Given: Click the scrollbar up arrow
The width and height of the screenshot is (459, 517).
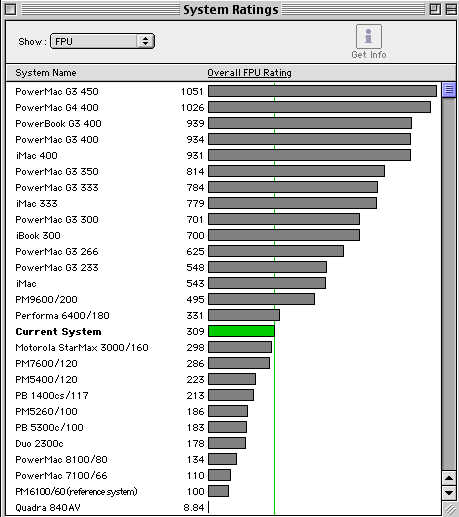Looking at the screenshot, I should pos(449,478).
